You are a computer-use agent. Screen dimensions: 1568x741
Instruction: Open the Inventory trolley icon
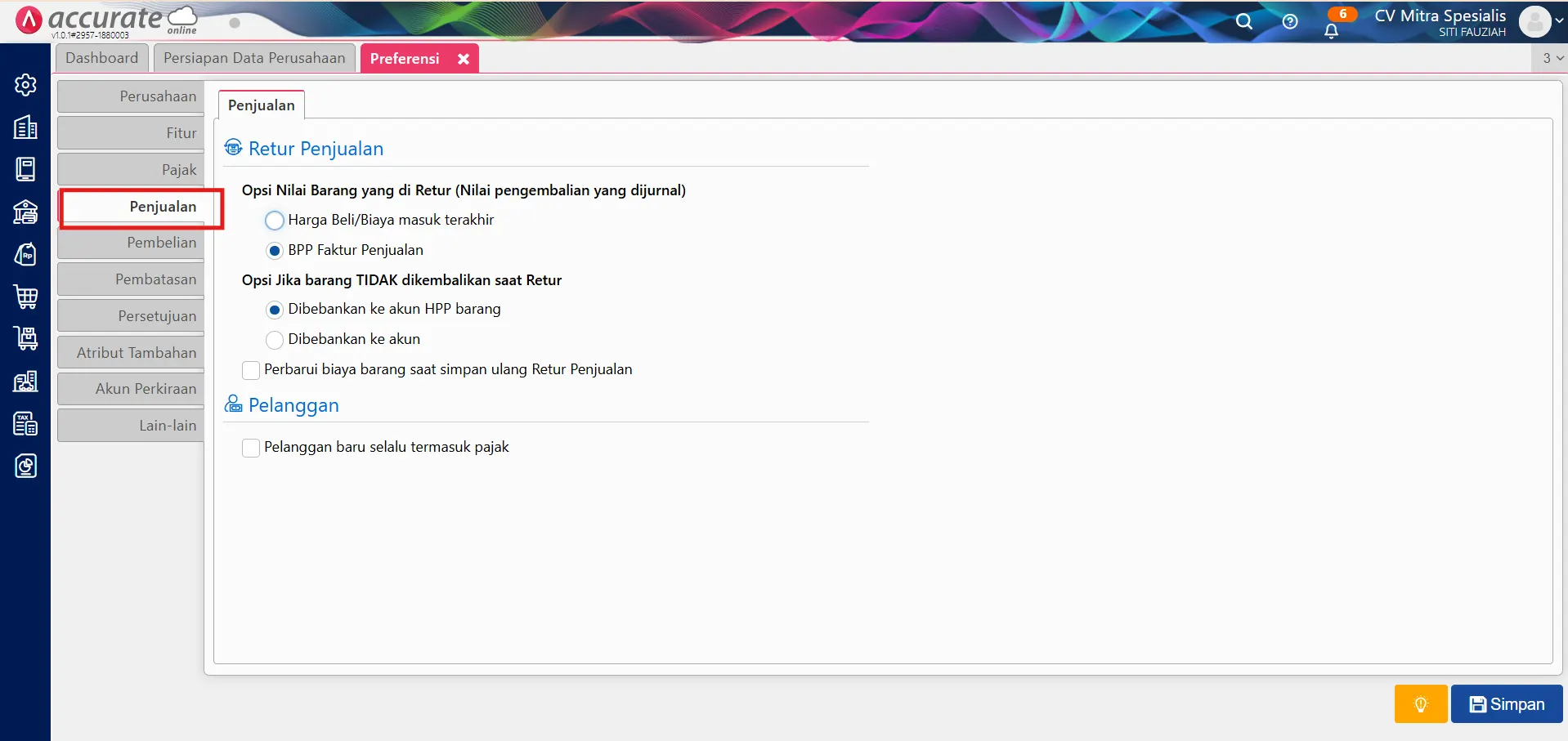coord(25,338)
